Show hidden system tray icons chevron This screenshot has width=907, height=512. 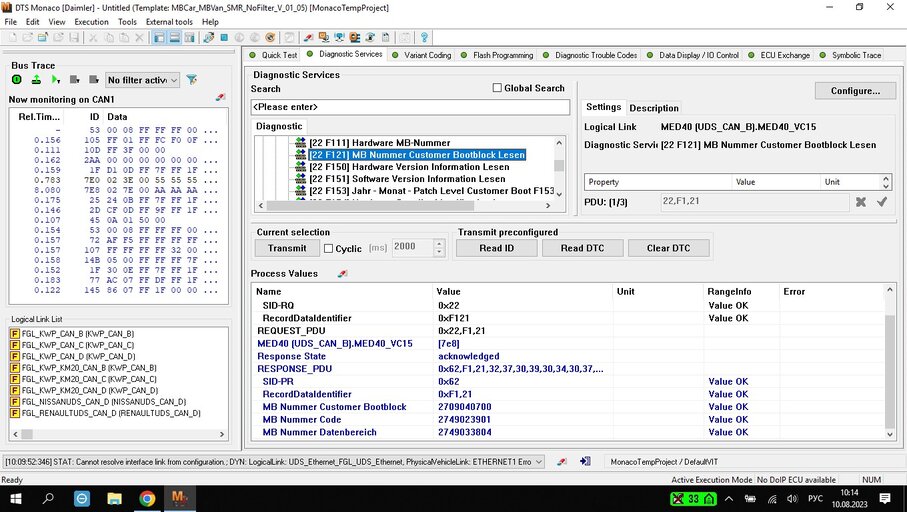[x=729, y=498]
